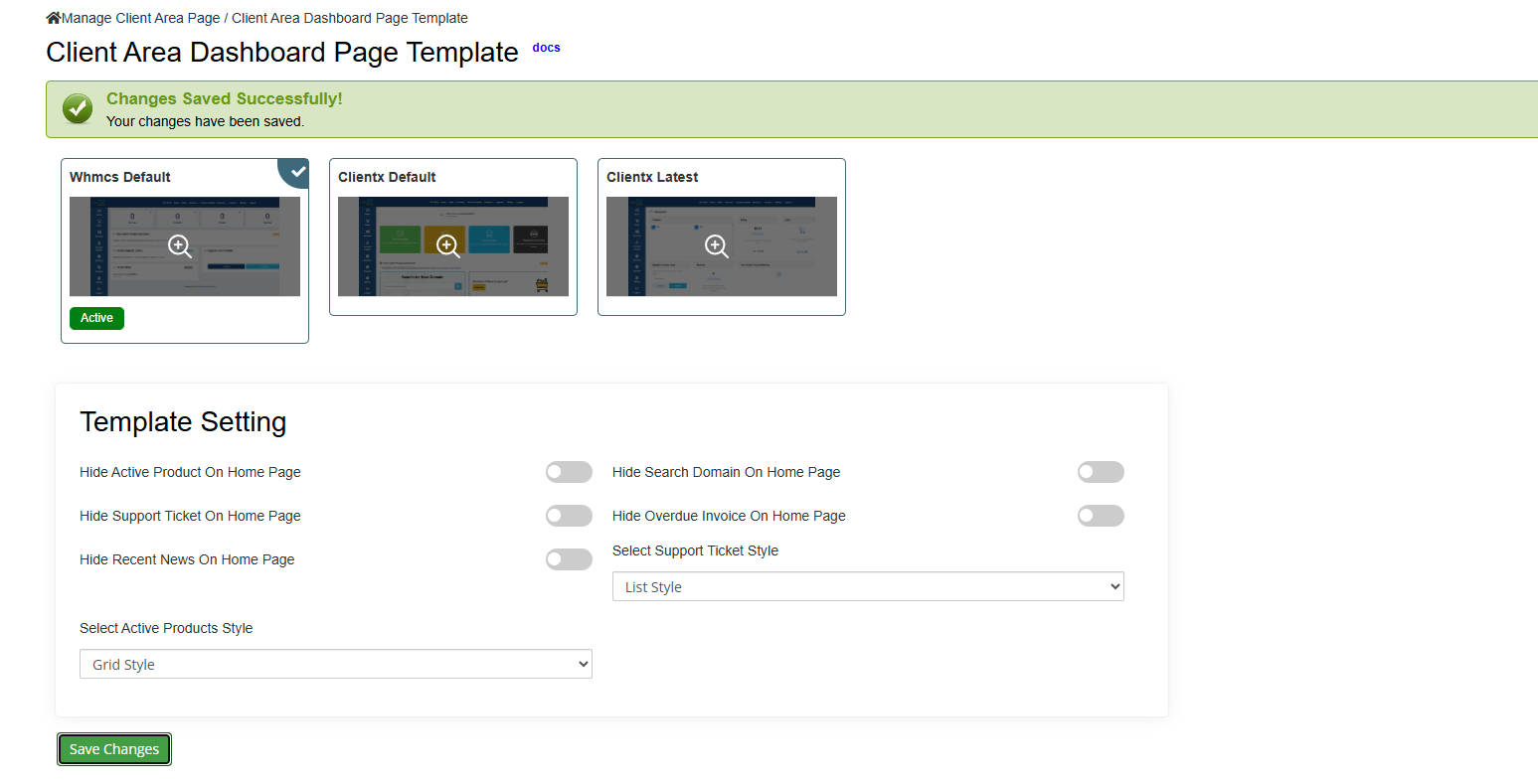This screenshot has height=784, width=1538.
Task: Enable Hide Search Domain On Home Page
Action: [x=1101, y=472]
